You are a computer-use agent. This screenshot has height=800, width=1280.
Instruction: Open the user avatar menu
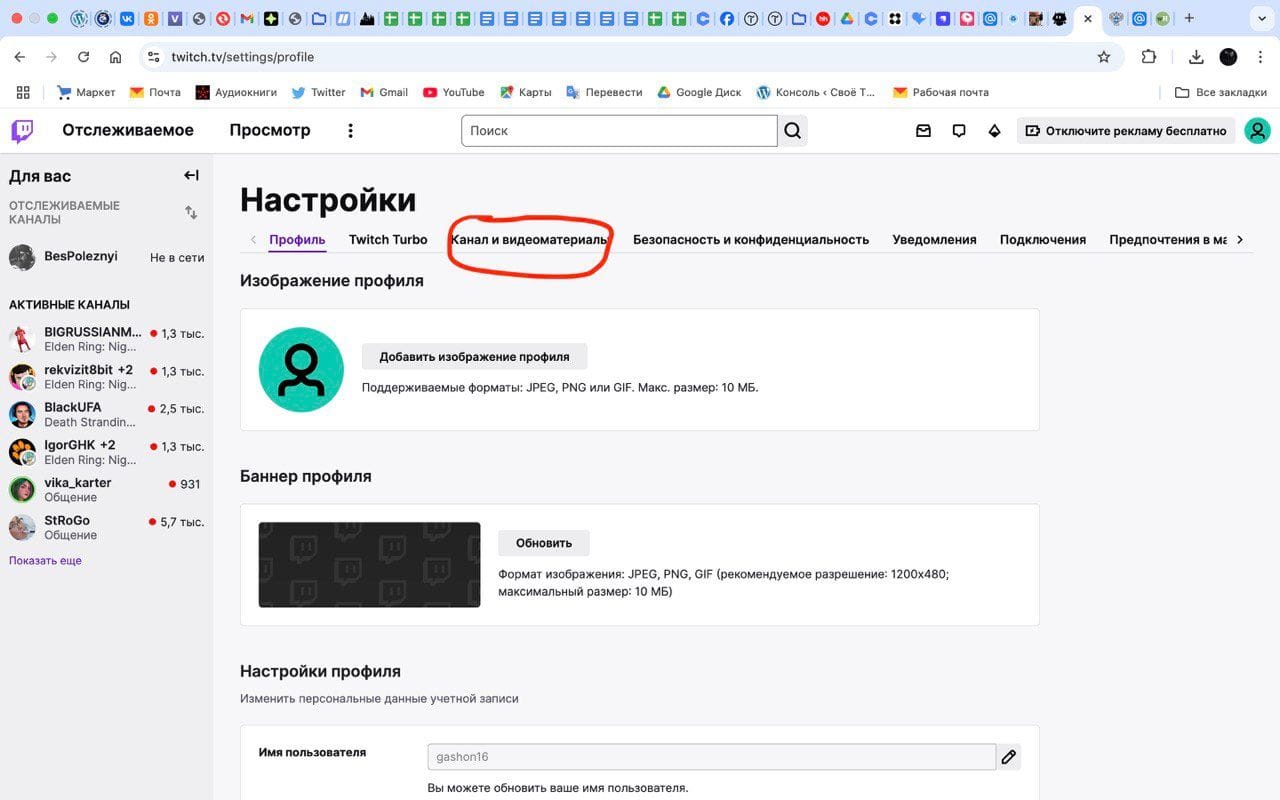(1257, 131)
